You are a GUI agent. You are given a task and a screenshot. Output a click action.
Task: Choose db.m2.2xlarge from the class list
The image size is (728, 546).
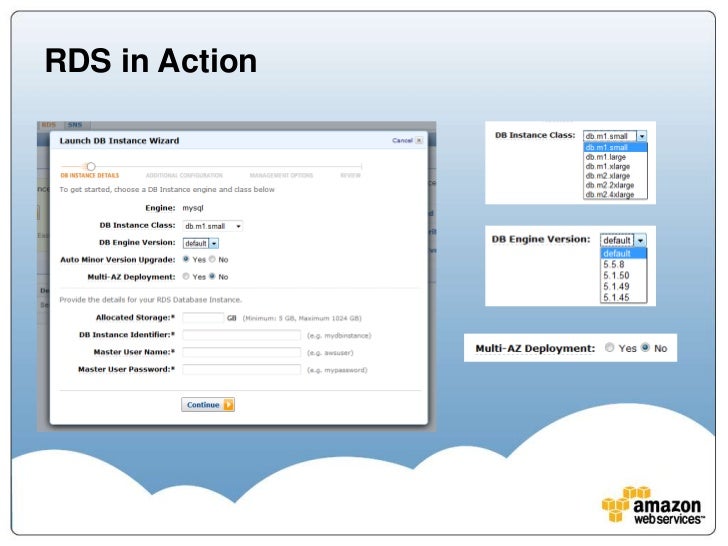click(x=615, y=185)
